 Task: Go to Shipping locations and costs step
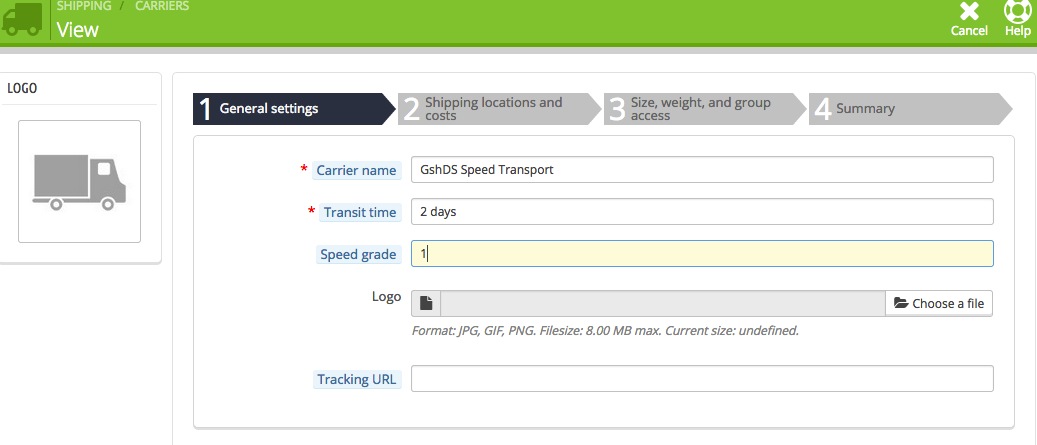(495, 108)
